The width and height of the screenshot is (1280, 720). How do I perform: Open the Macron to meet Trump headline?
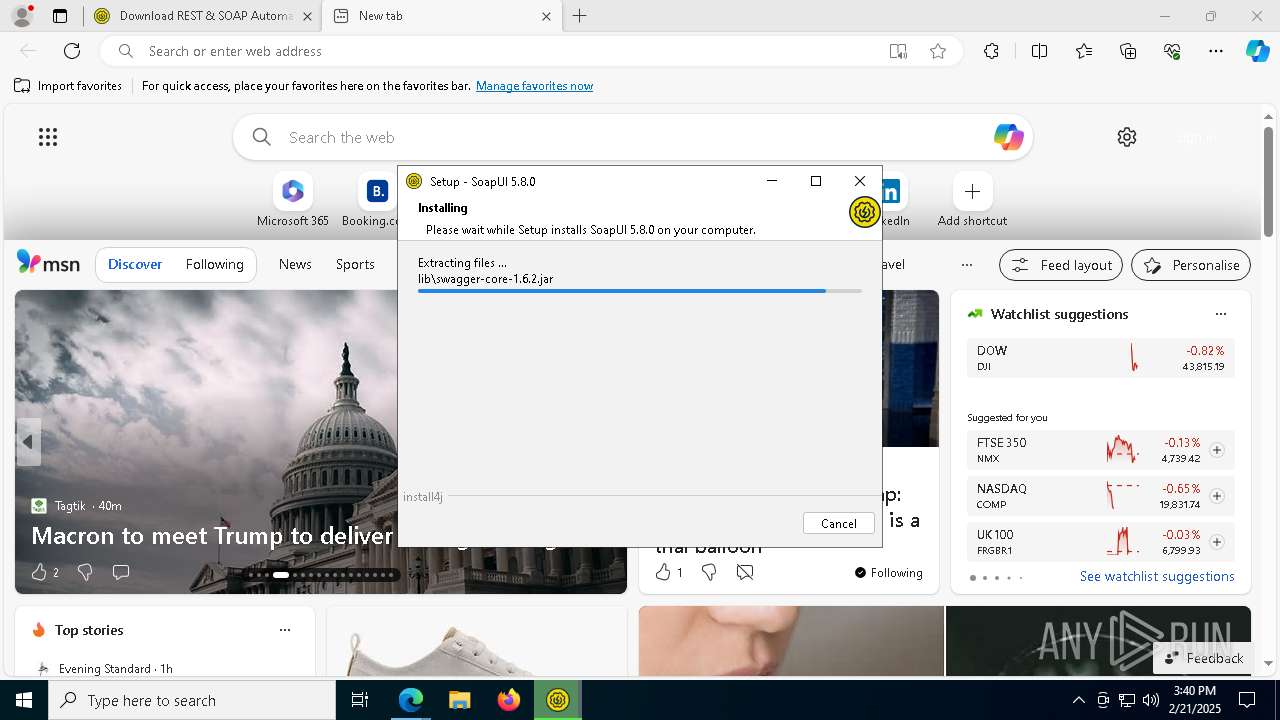[x=212, y=536]
